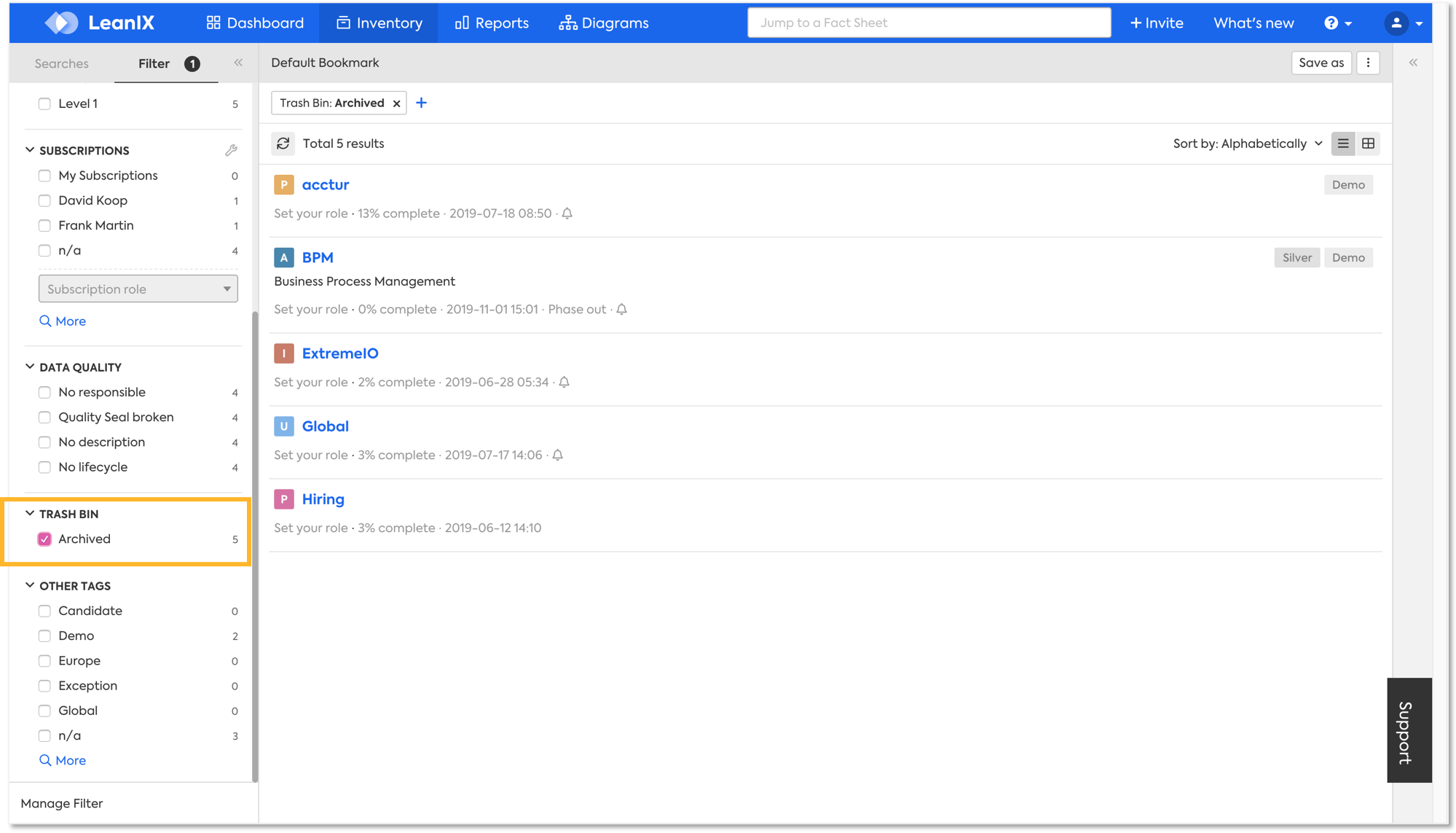
Task: Check the David Koop checkbox
Action: tap(44, 200)
